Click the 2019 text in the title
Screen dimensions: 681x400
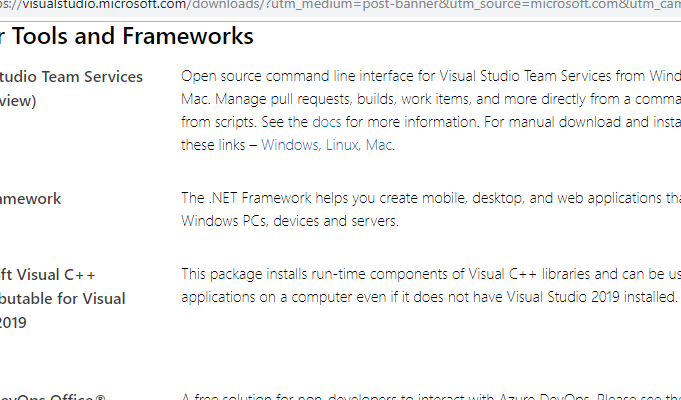tap(13, 323)
